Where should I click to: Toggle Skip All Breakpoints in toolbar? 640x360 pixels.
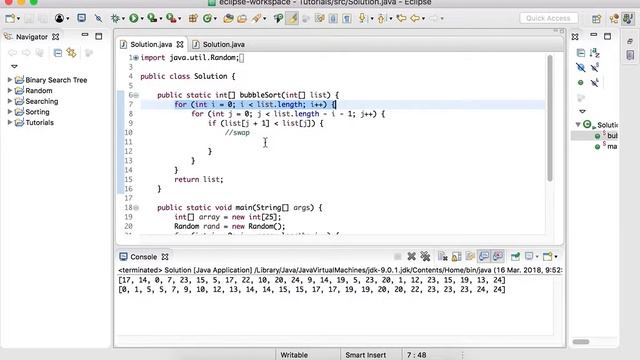pos(98,18)
